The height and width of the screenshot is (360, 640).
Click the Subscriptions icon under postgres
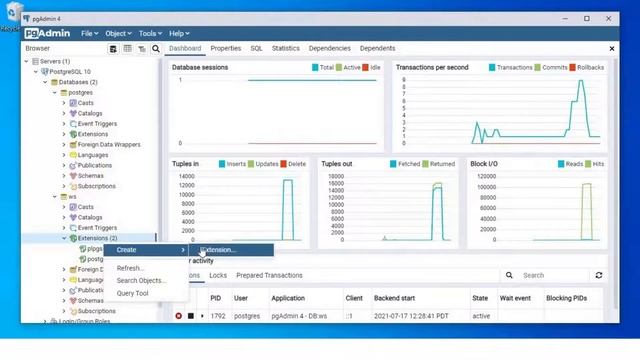[73, 186]
